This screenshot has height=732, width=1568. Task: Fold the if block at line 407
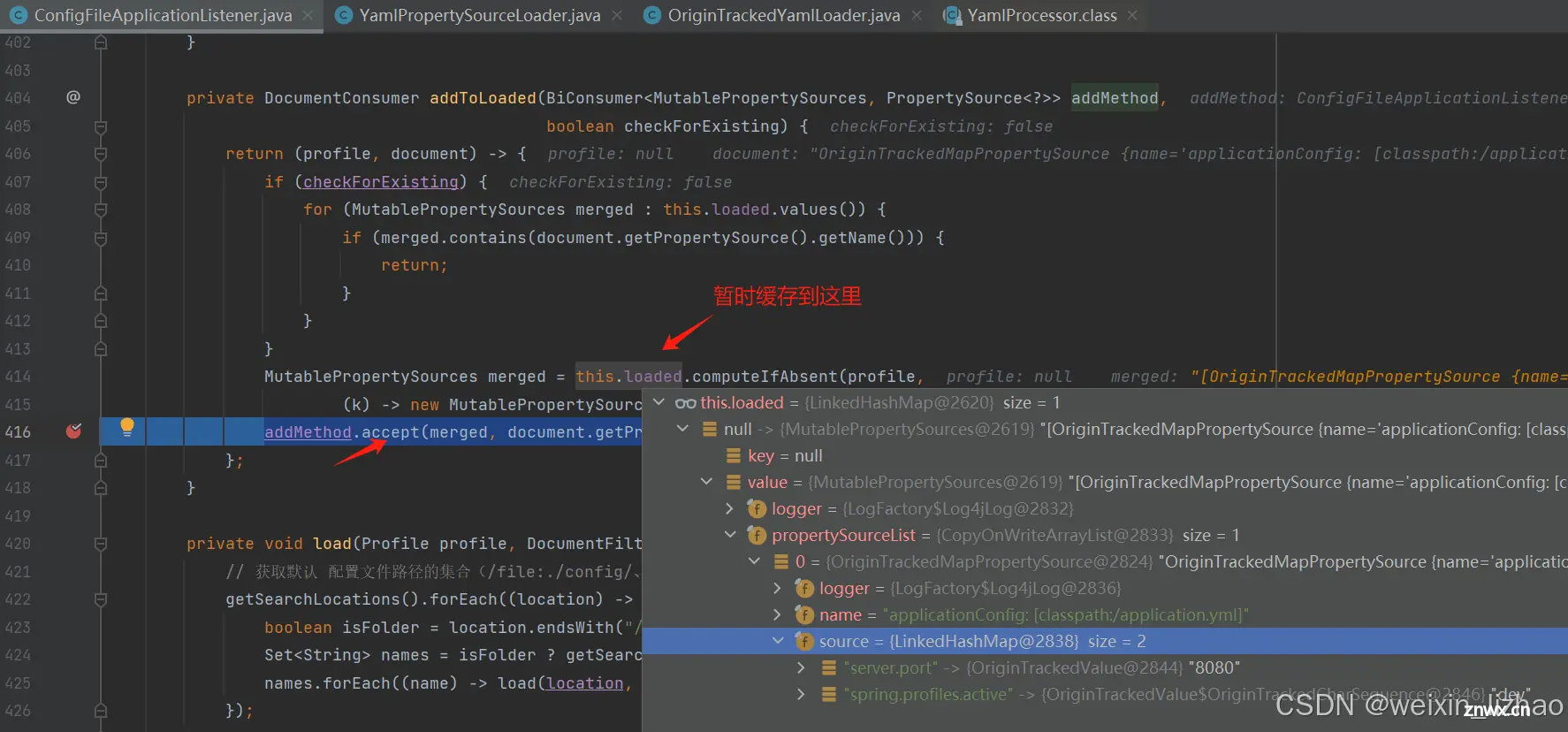point(101,182)
